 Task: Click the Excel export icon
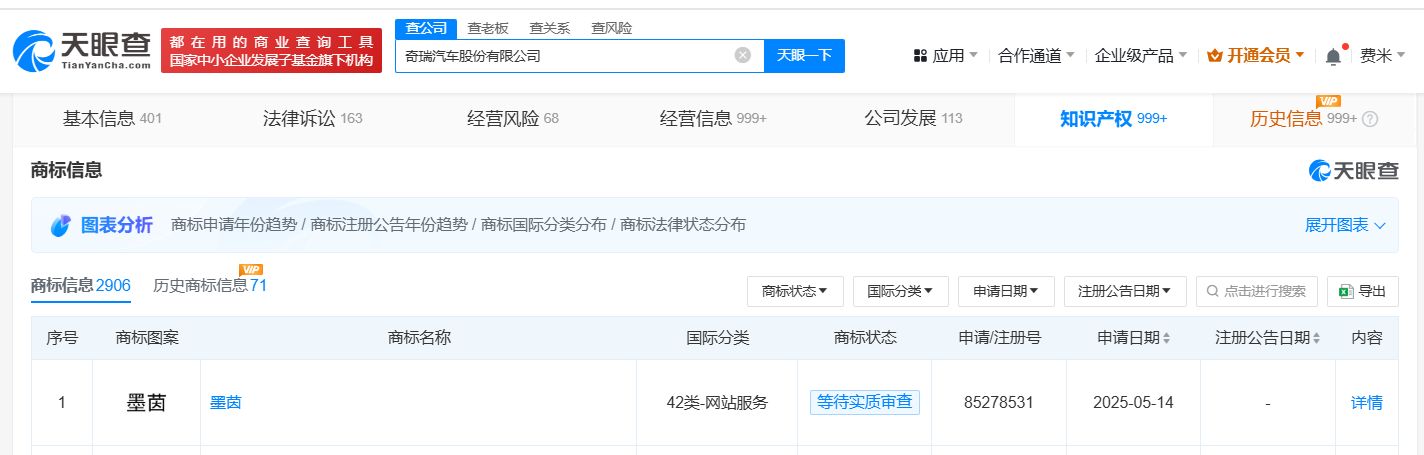click(x=1346, y=291)
